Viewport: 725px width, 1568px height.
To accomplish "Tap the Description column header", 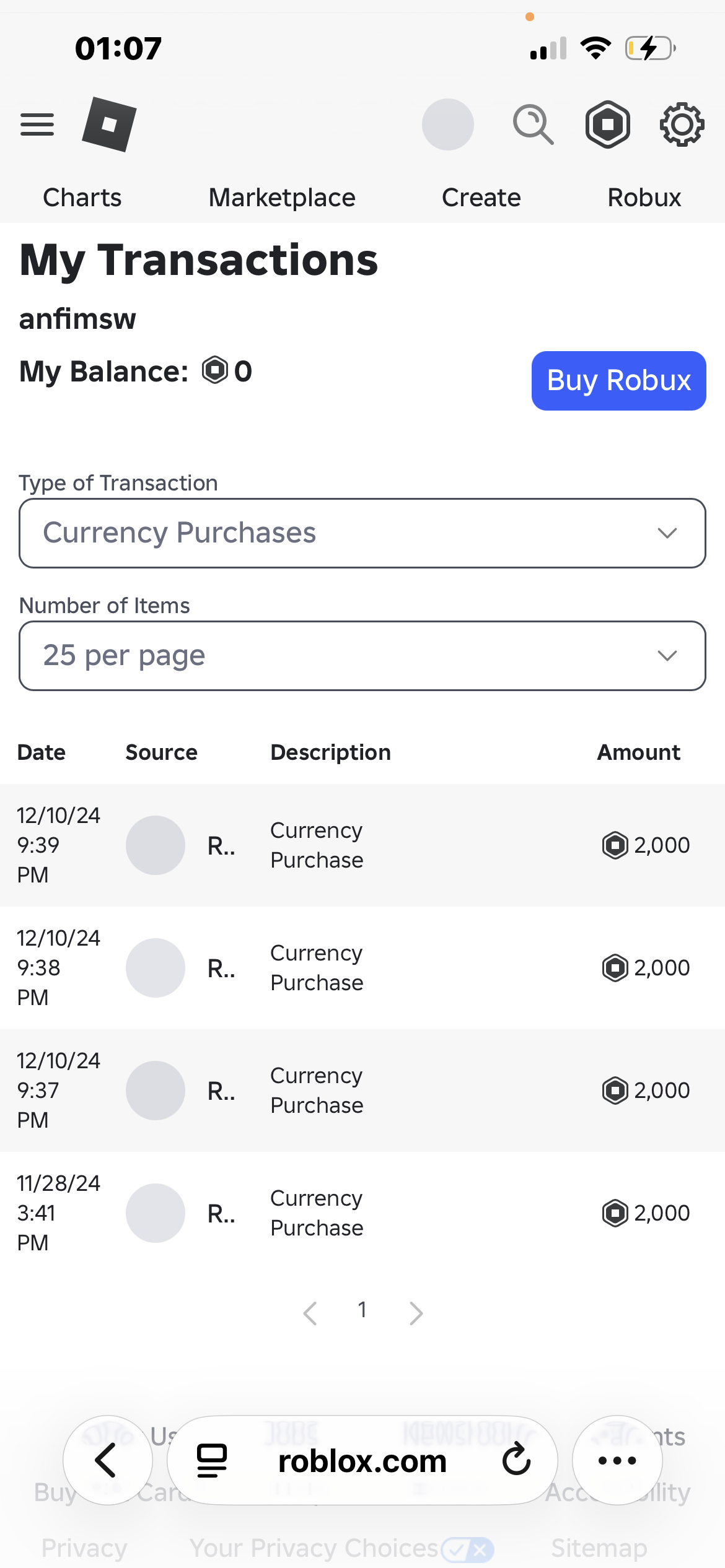I will coord(331,752).
